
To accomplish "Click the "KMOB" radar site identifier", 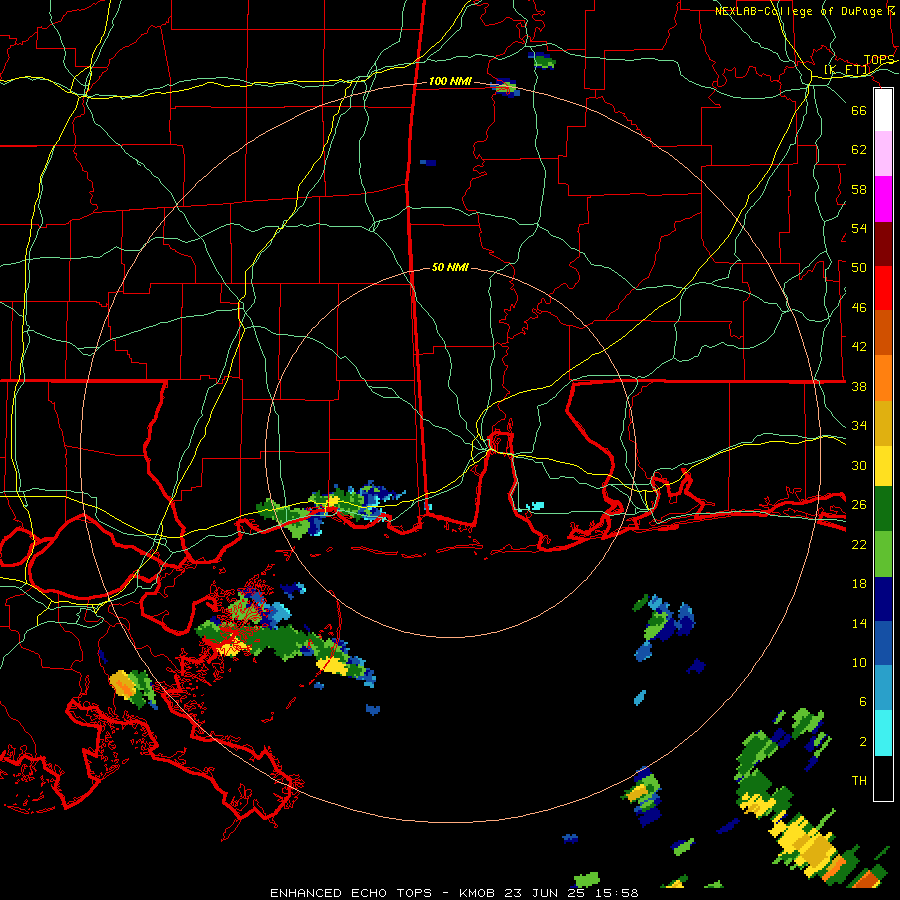I will (x=476, y=893).
